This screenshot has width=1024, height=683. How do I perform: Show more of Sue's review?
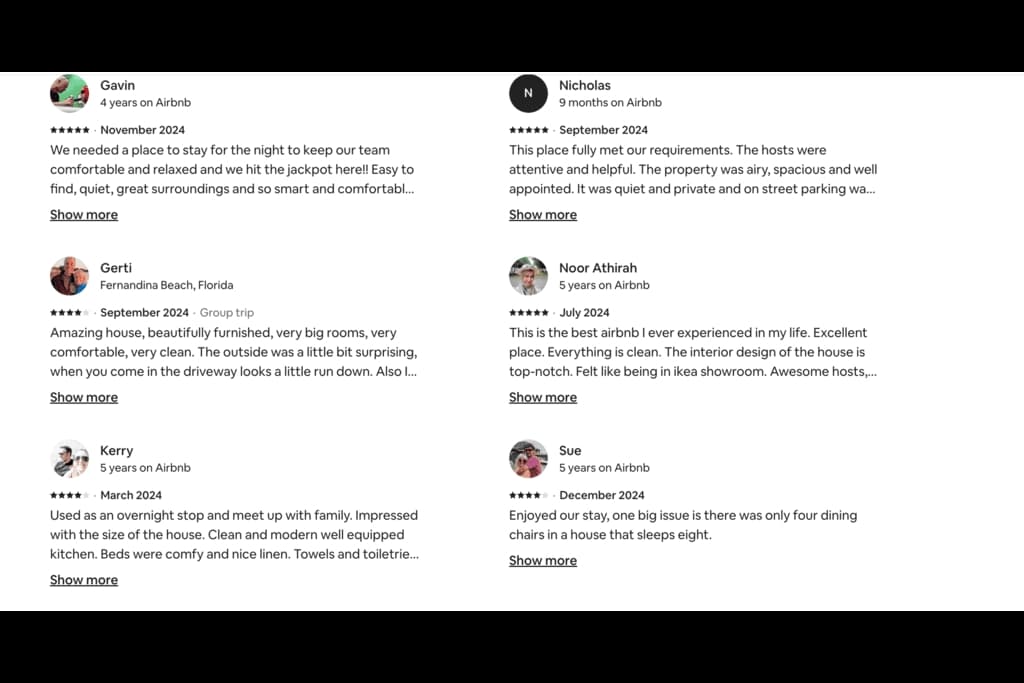[543, 561]
